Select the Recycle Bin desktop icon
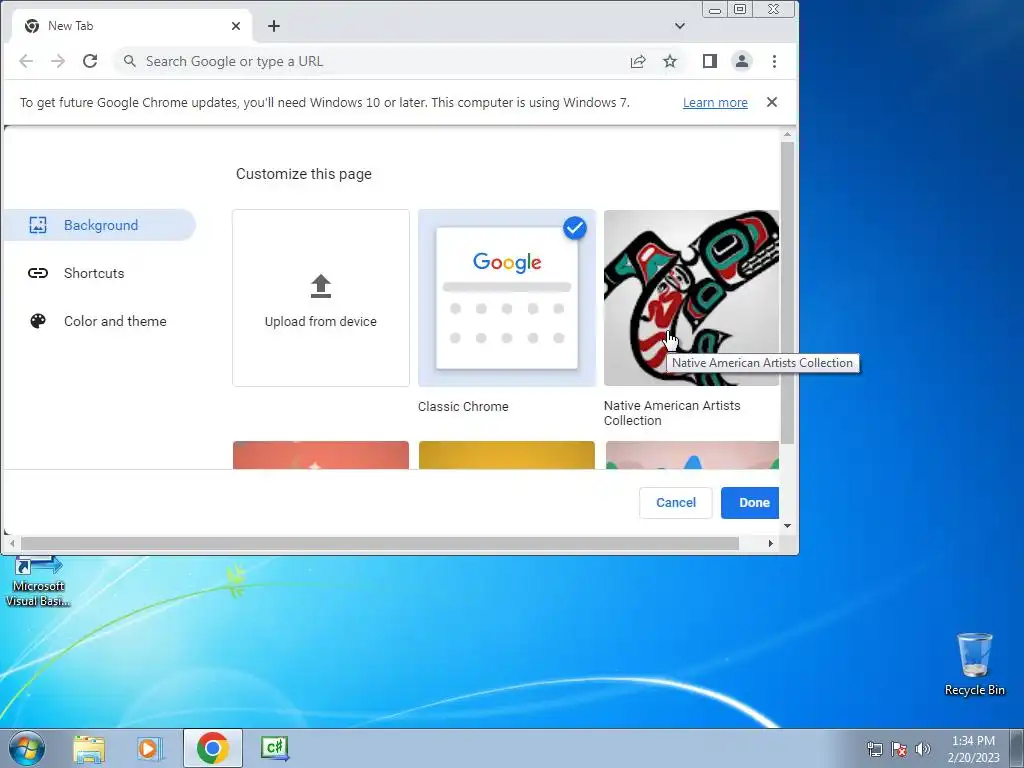The image size is (1024, 768). tap(974, 664)
